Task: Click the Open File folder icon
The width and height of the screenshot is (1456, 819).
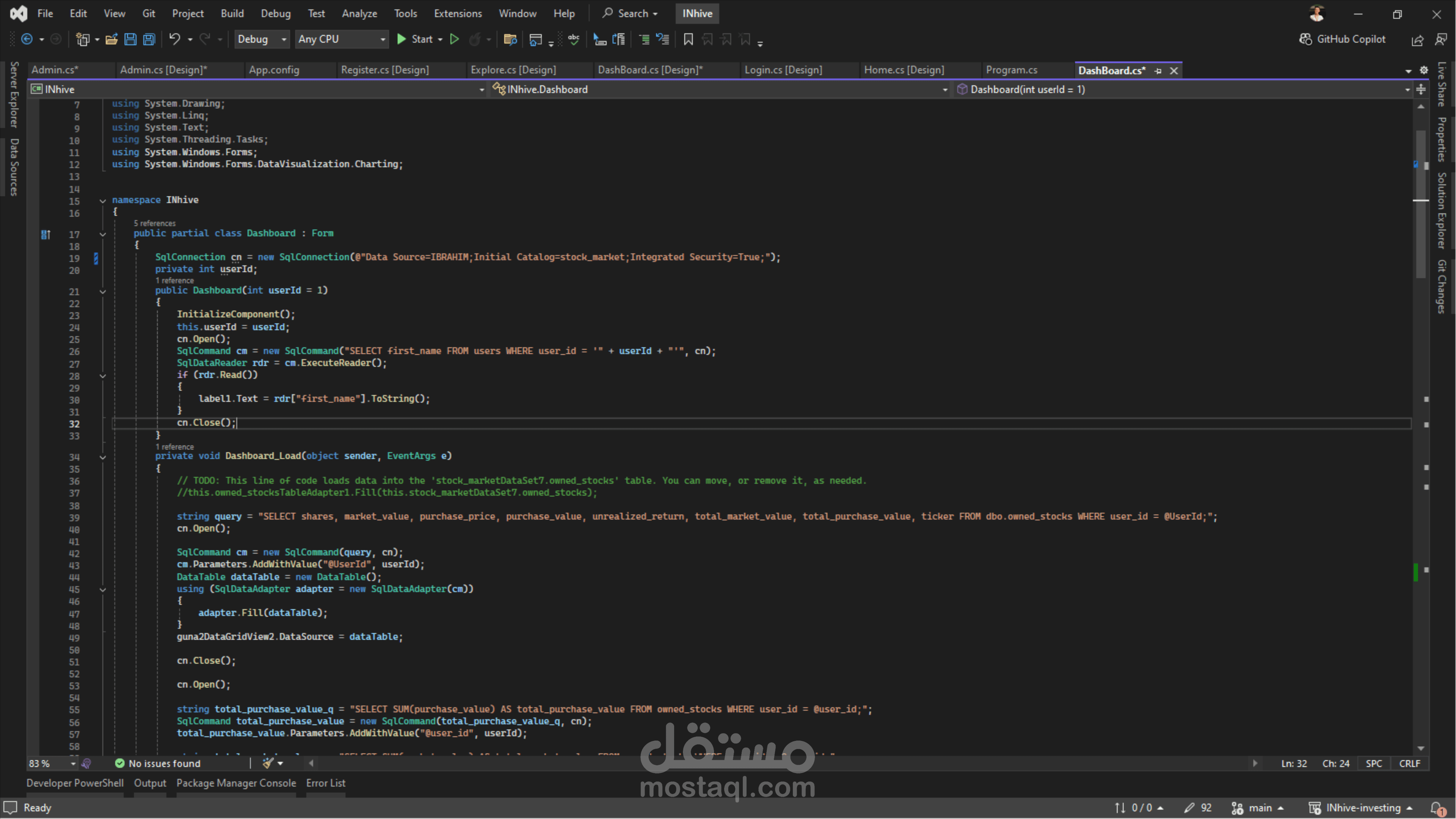Action: tap(111, 39)
